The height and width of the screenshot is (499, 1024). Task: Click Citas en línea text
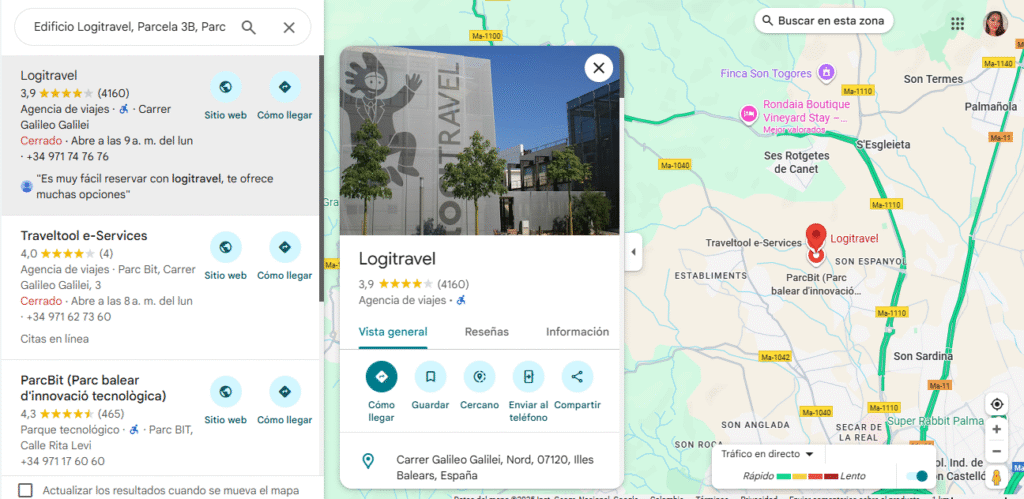point(54,339)
